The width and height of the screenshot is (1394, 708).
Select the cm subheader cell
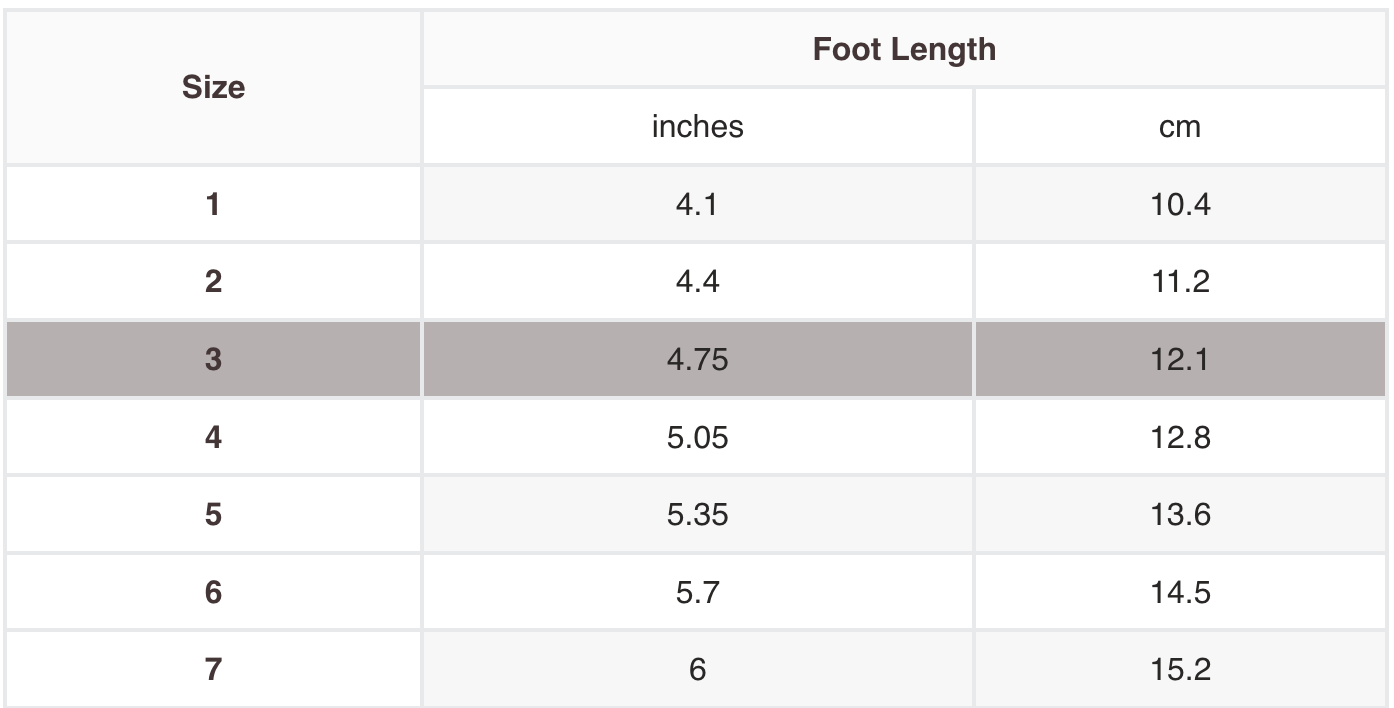[x=1180, y=126]
